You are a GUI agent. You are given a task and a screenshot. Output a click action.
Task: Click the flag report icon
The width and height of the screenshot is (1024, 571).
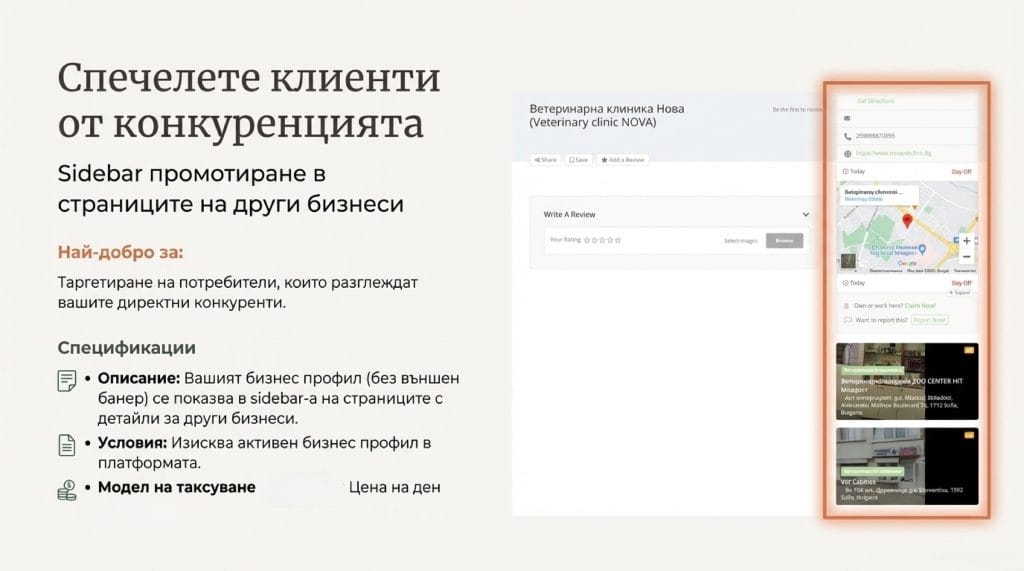click(x=848, y=320)
